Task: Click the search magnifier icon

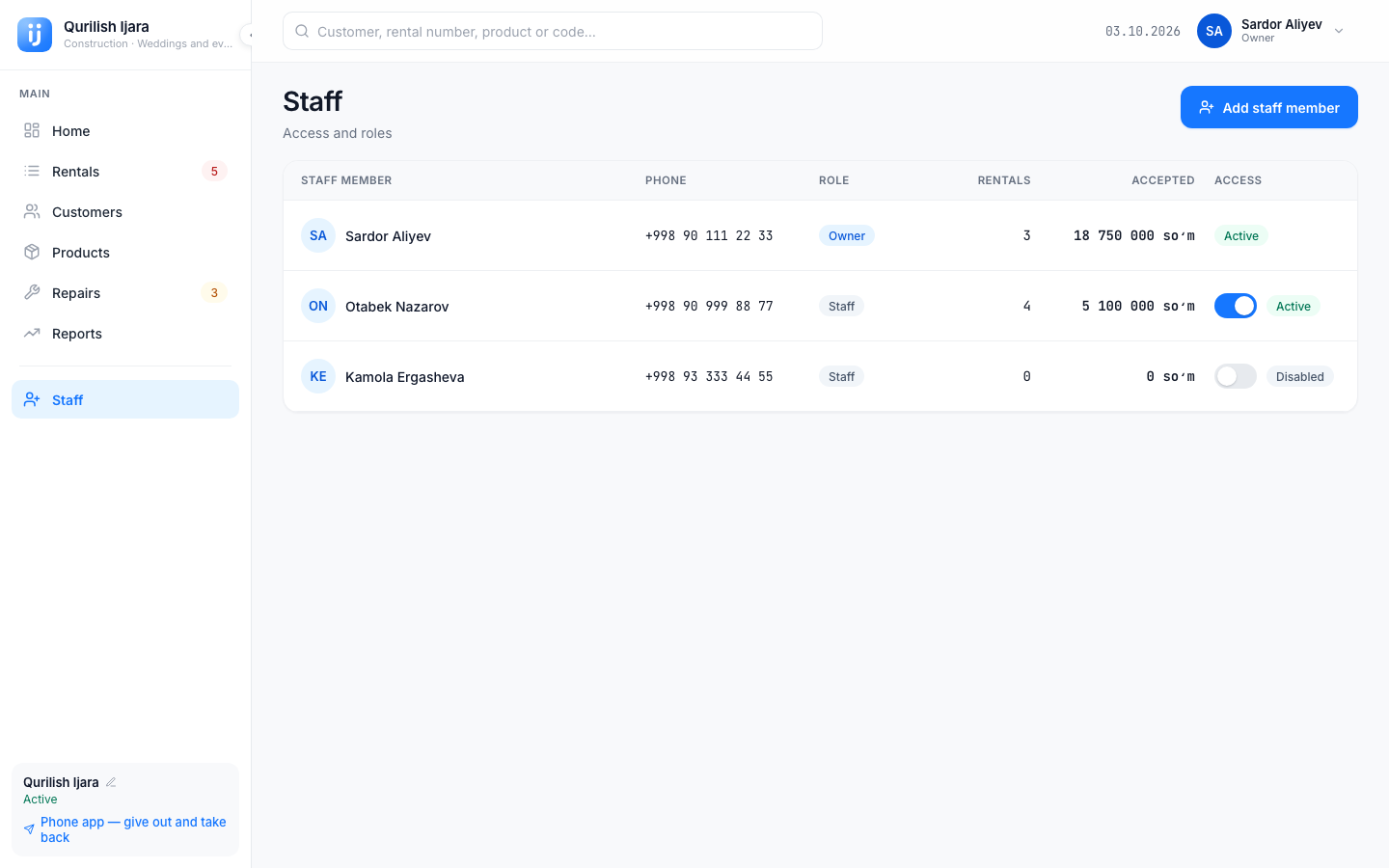Action: pos(302,31)
